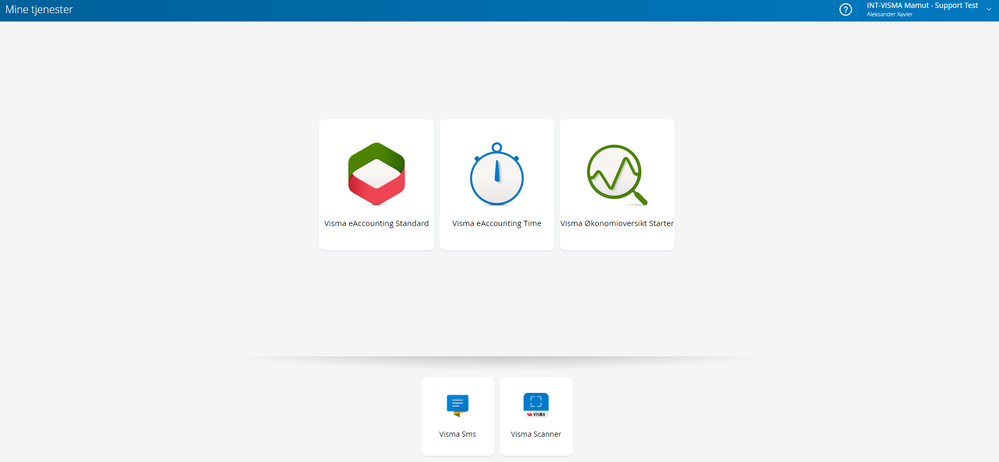Open Visma Økonomioversikt Starter magnifier chart icon
The image size is (999, 462).
click(617, 175)
